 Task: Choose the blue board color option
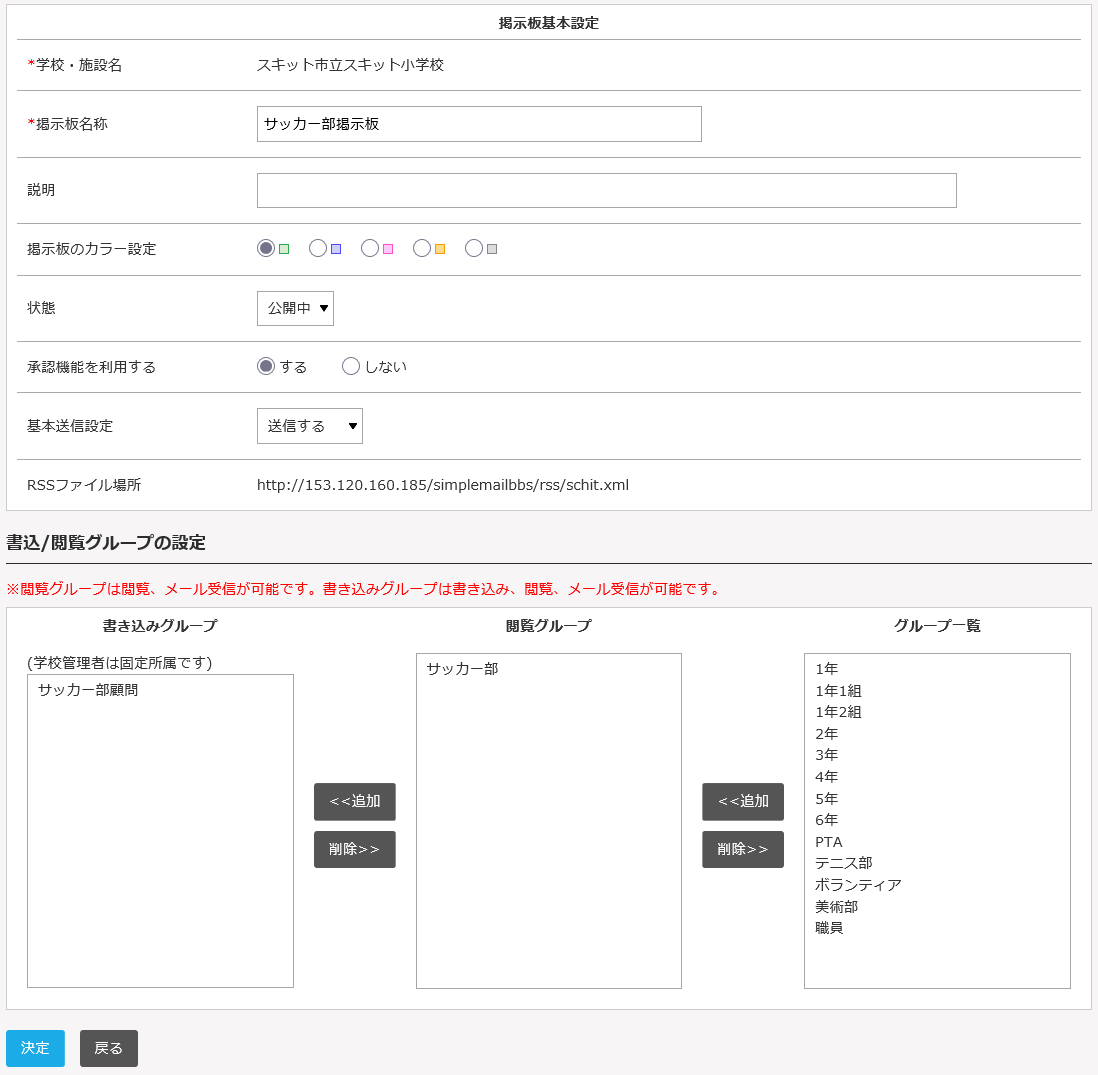coord(318,248)
